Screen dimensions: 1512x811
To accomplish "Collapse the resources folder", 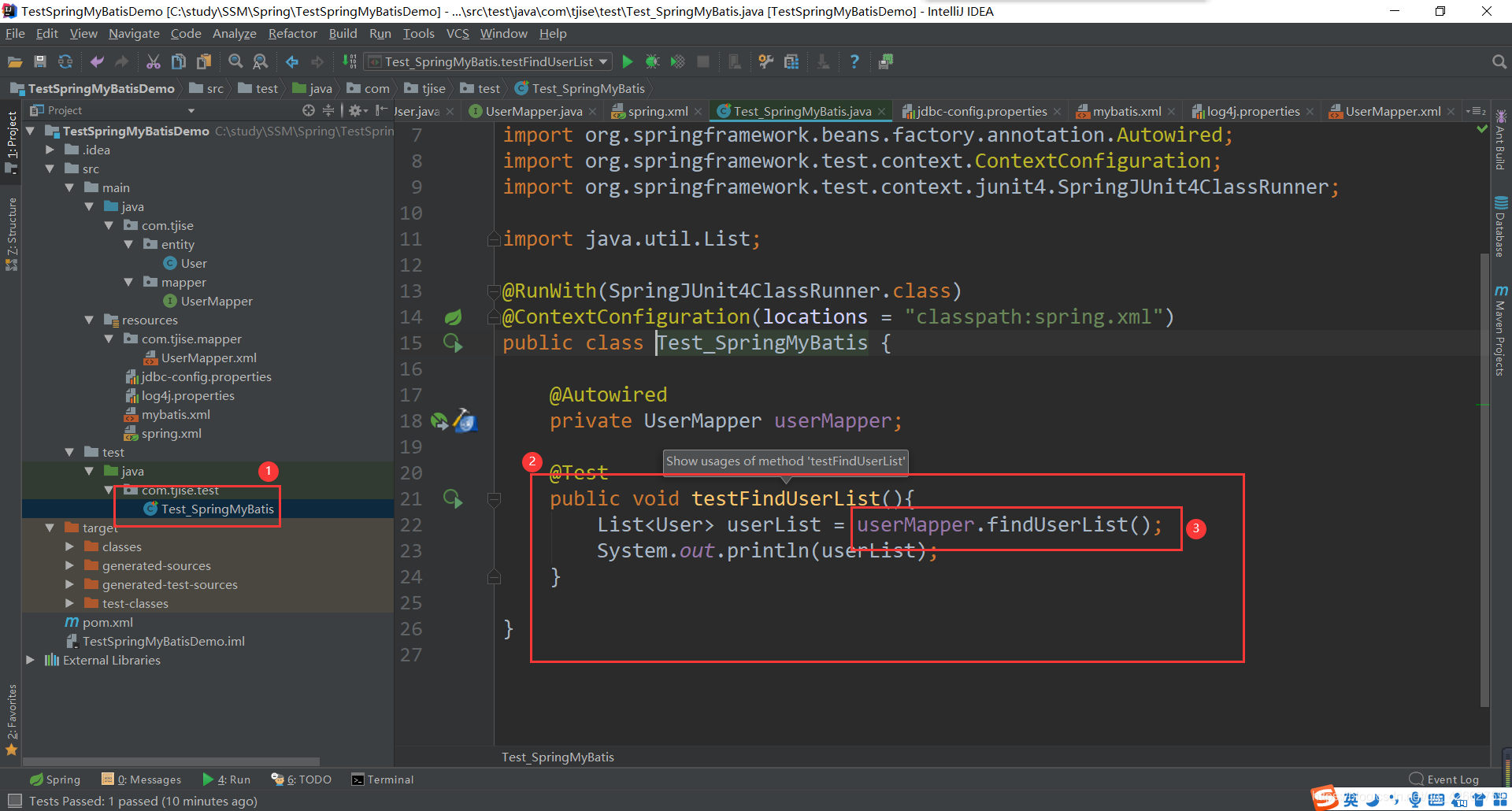I will point(89,320).
